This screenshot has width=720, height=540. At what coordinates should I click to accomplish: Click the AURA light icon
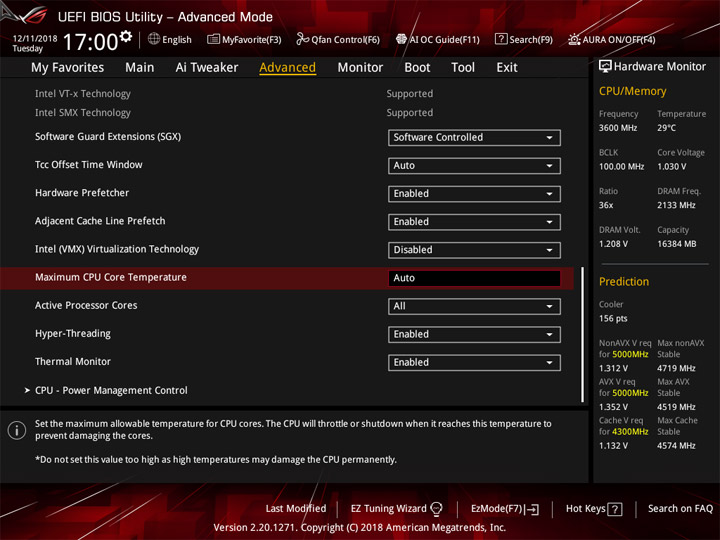[574, 39]
